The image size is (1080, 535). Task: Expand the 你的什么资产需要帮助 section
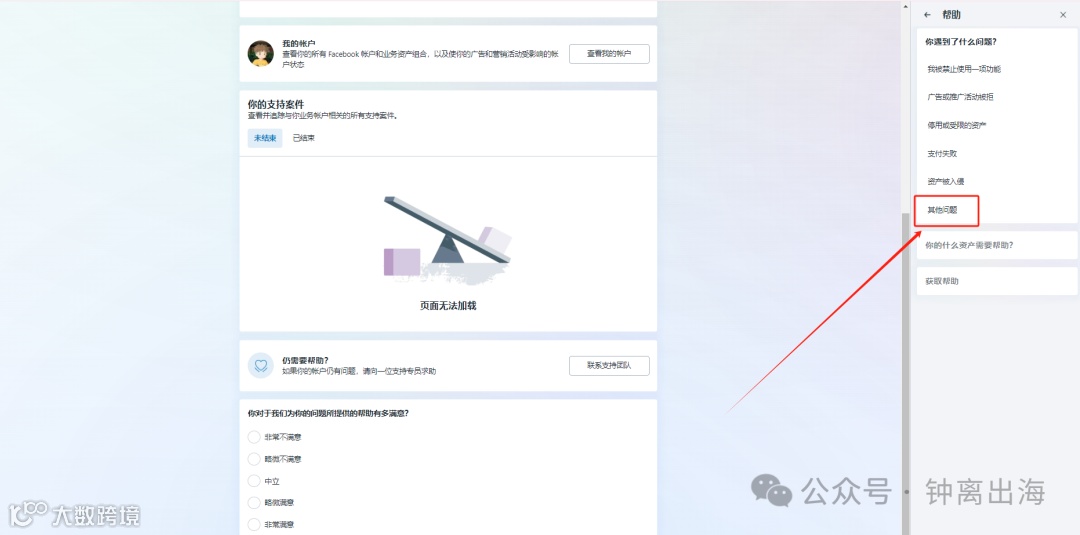tap(997, 245)
